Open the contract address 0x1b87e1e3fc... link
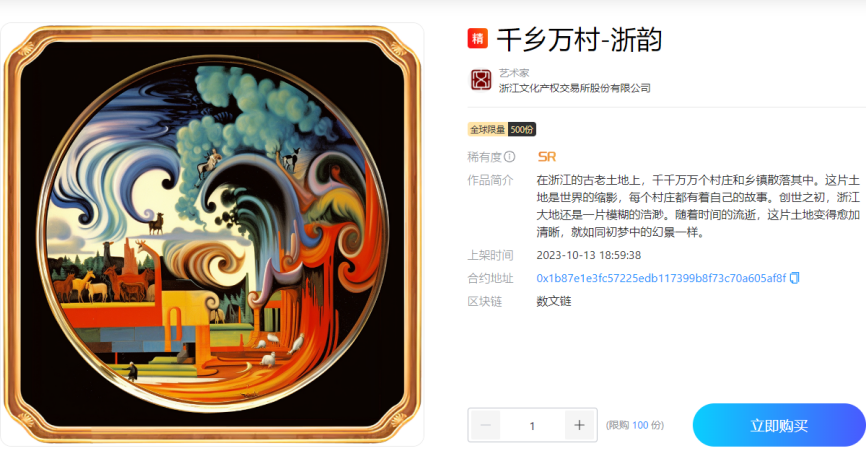The height and width of the screenshot is (469, 866). pos(661,278)
